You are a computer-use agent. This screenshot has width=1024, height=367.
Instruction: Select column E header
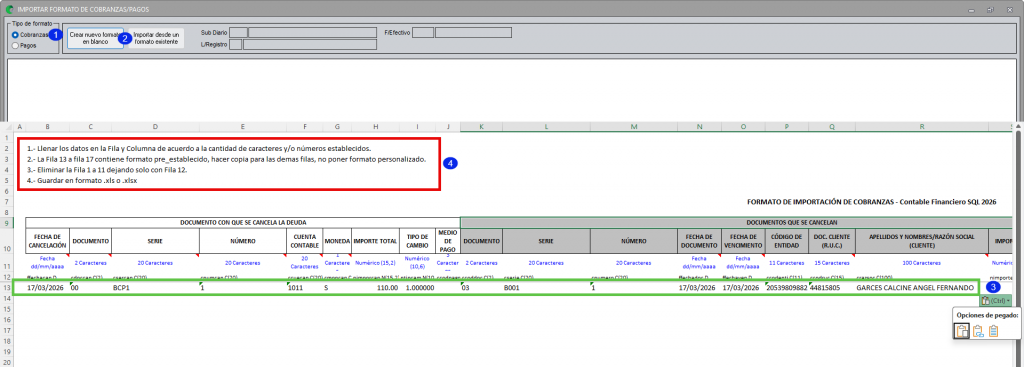coord(243,126)
